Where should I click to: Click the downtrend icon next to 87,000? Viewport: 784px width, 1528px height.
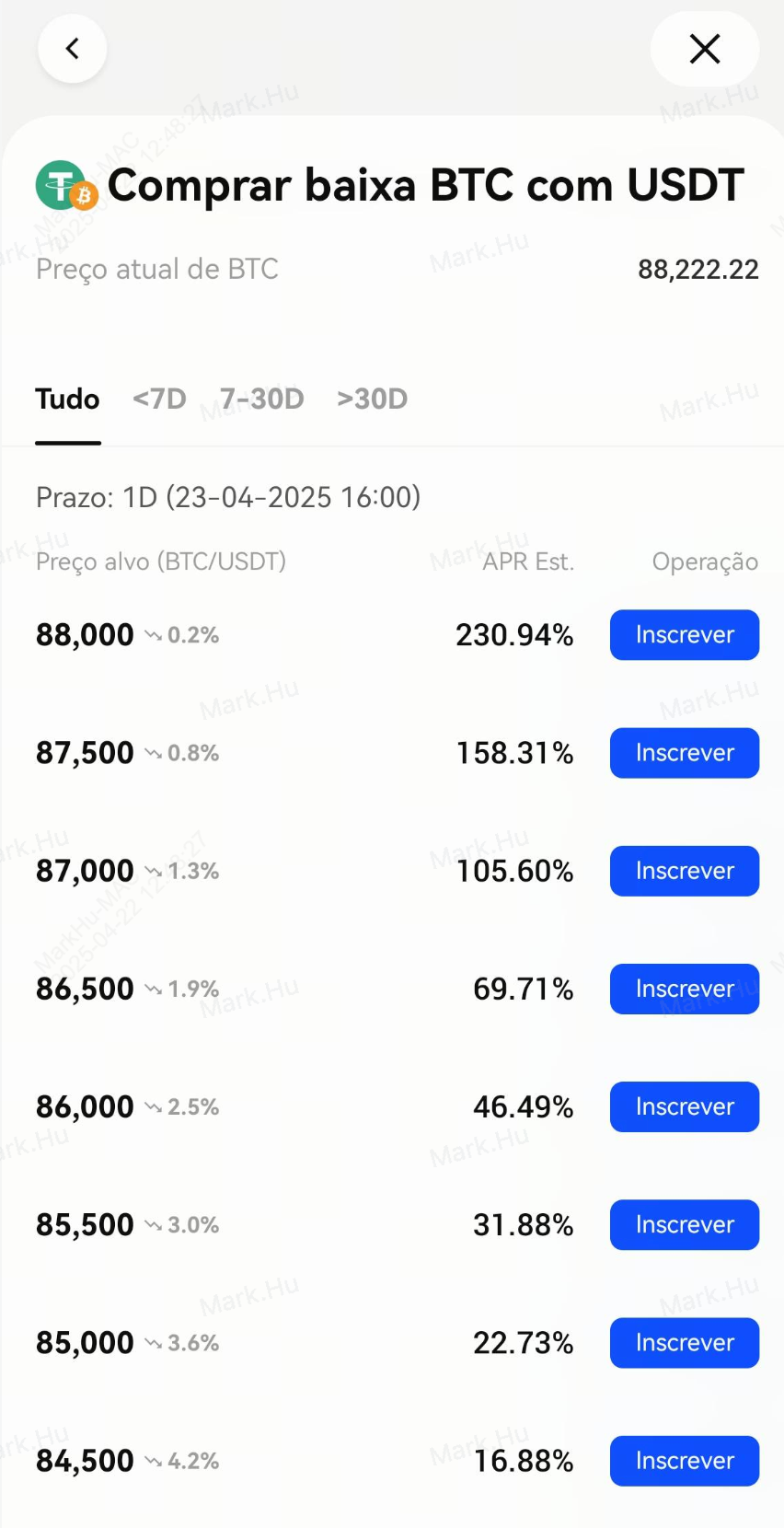pyautogui.click(x=154, y=871)
